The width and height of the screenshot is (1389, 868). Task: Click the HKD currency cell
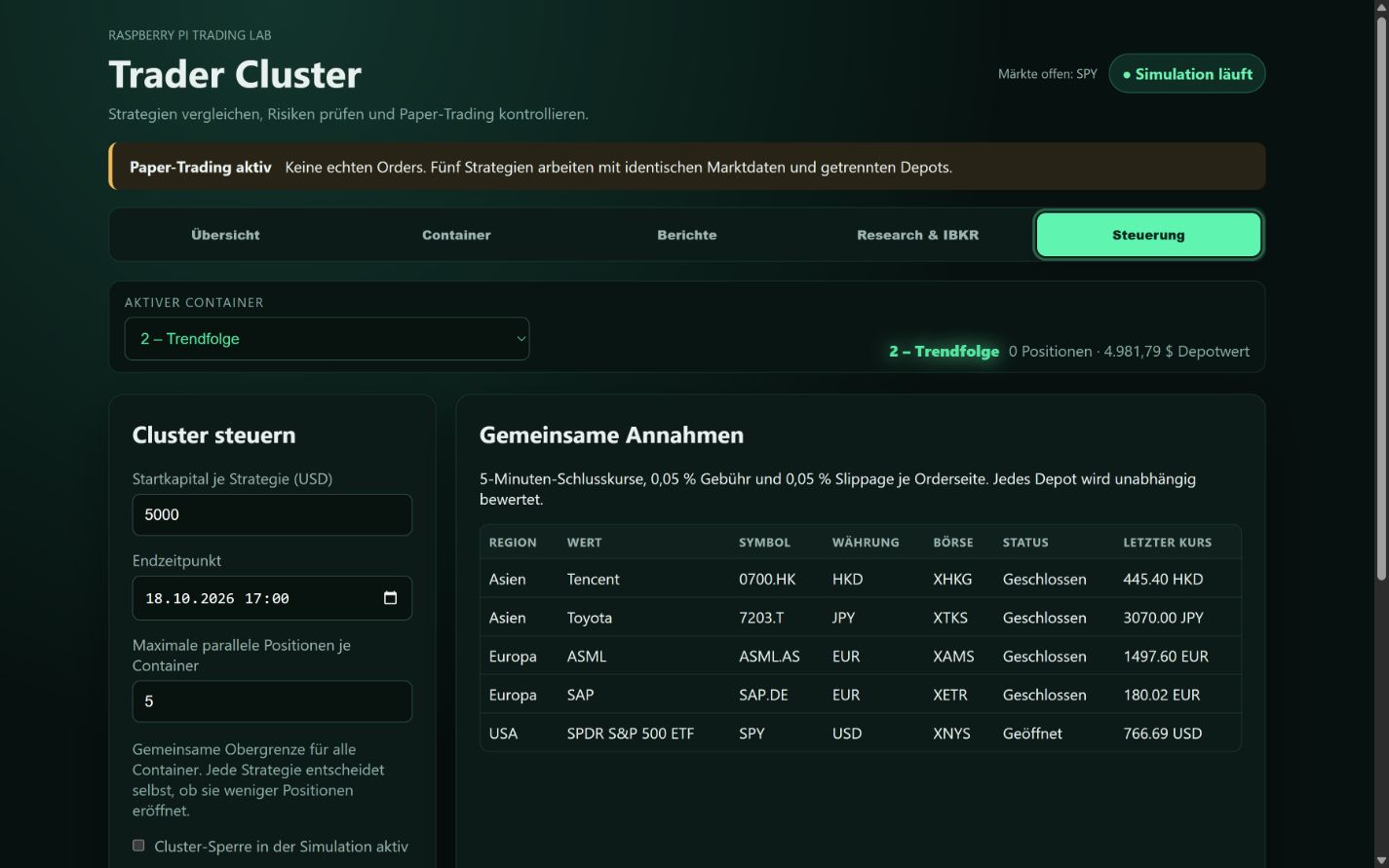tap(847, 579)
